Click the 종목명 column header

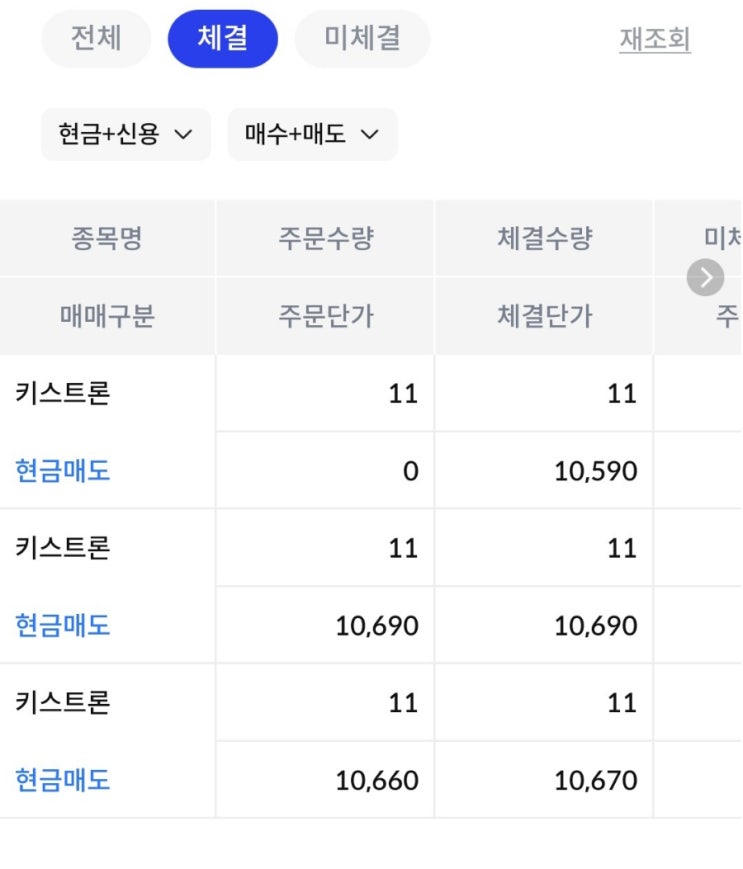pos(107,239)
